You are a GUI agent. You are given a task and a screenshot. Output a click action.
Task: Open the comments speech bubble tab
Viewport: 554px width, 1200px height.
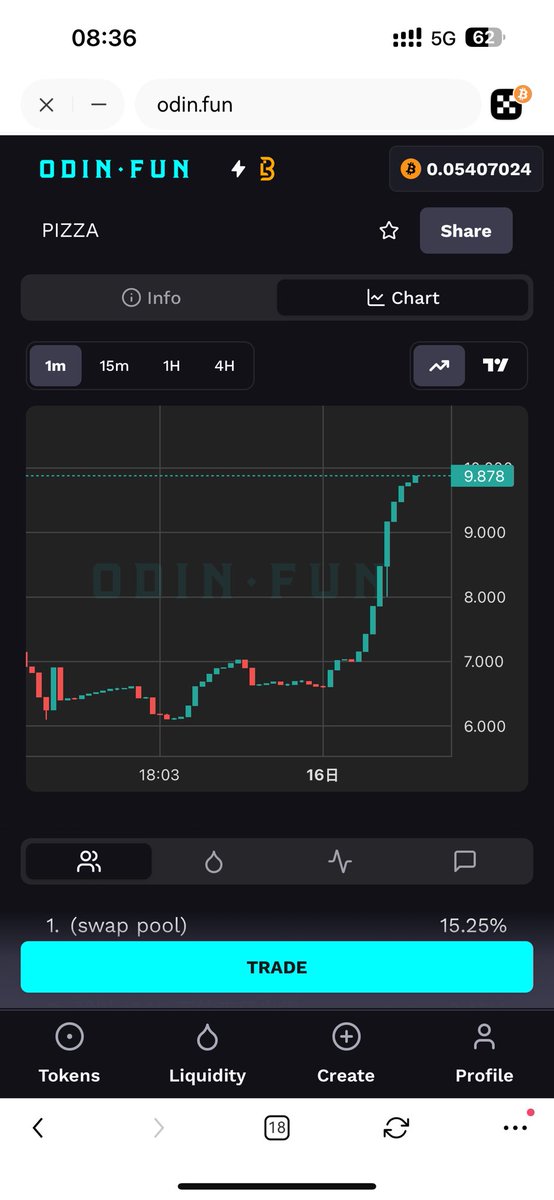coord(465,861)
